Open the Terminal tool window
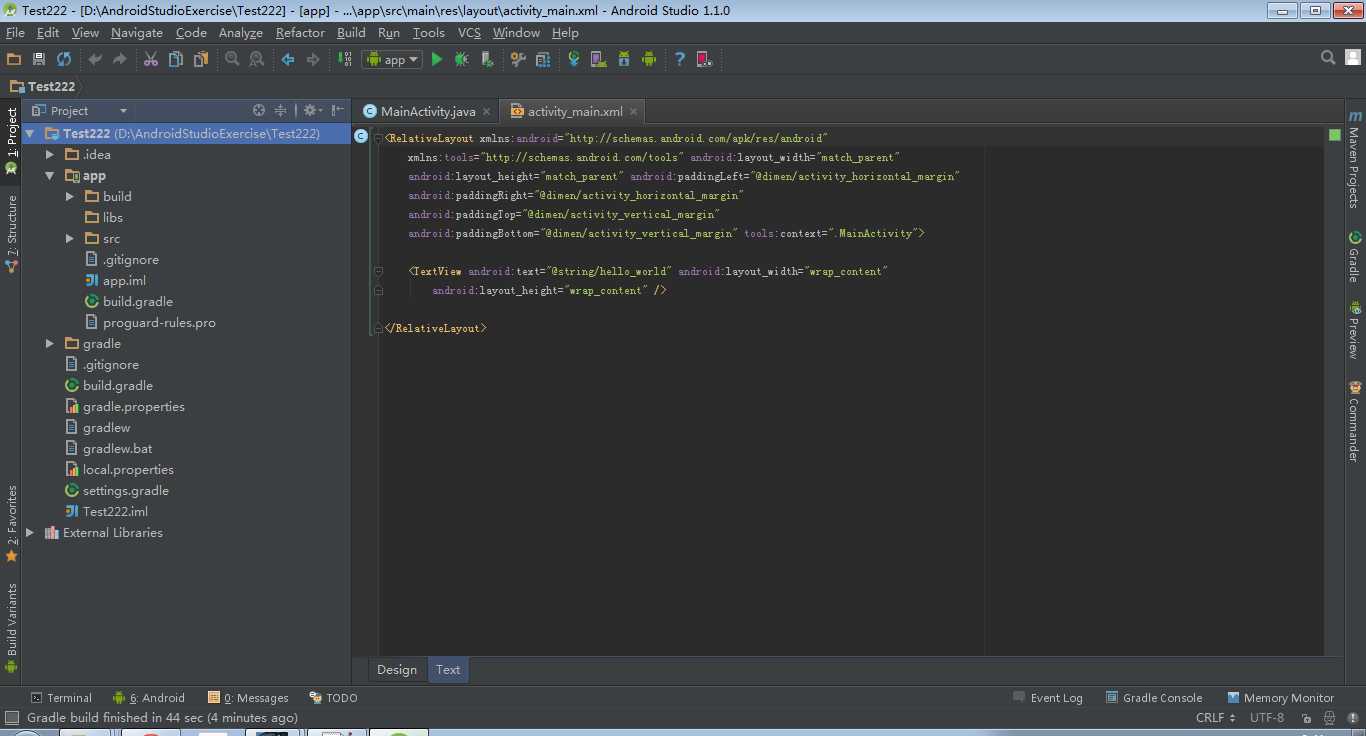This screenshot has height=736, width=1366. pyautogui.click(x=61, y=697)
